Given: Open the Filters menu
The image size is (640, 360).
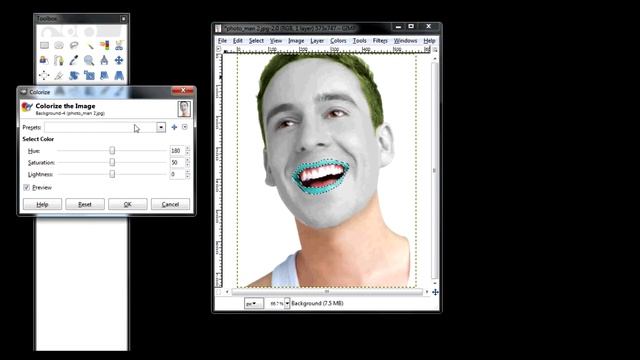Looking at the screenshot, I should tap(380, 41).
